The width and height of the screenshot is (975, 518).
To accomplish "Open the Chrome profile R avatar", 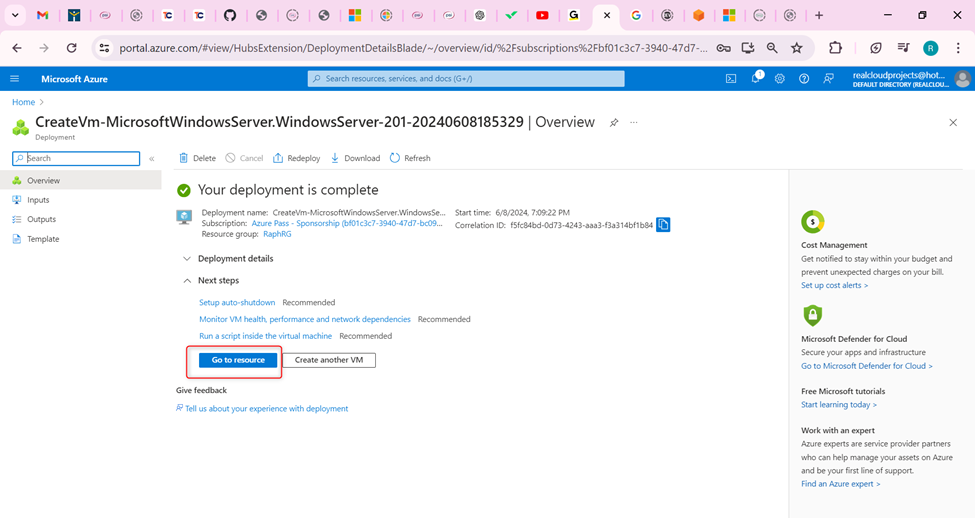I will point(930,48).
